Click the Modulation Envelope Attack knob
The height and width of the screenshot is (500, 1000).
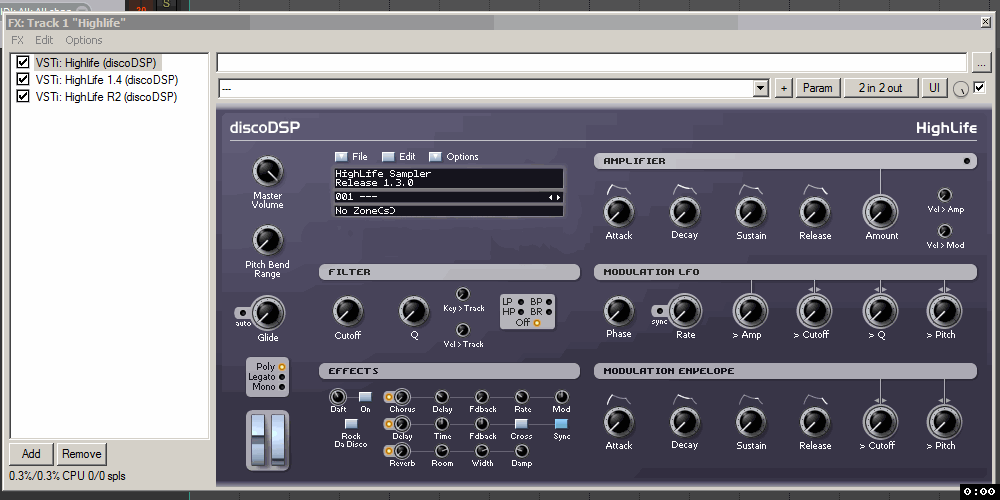click(x=619, y=423)
